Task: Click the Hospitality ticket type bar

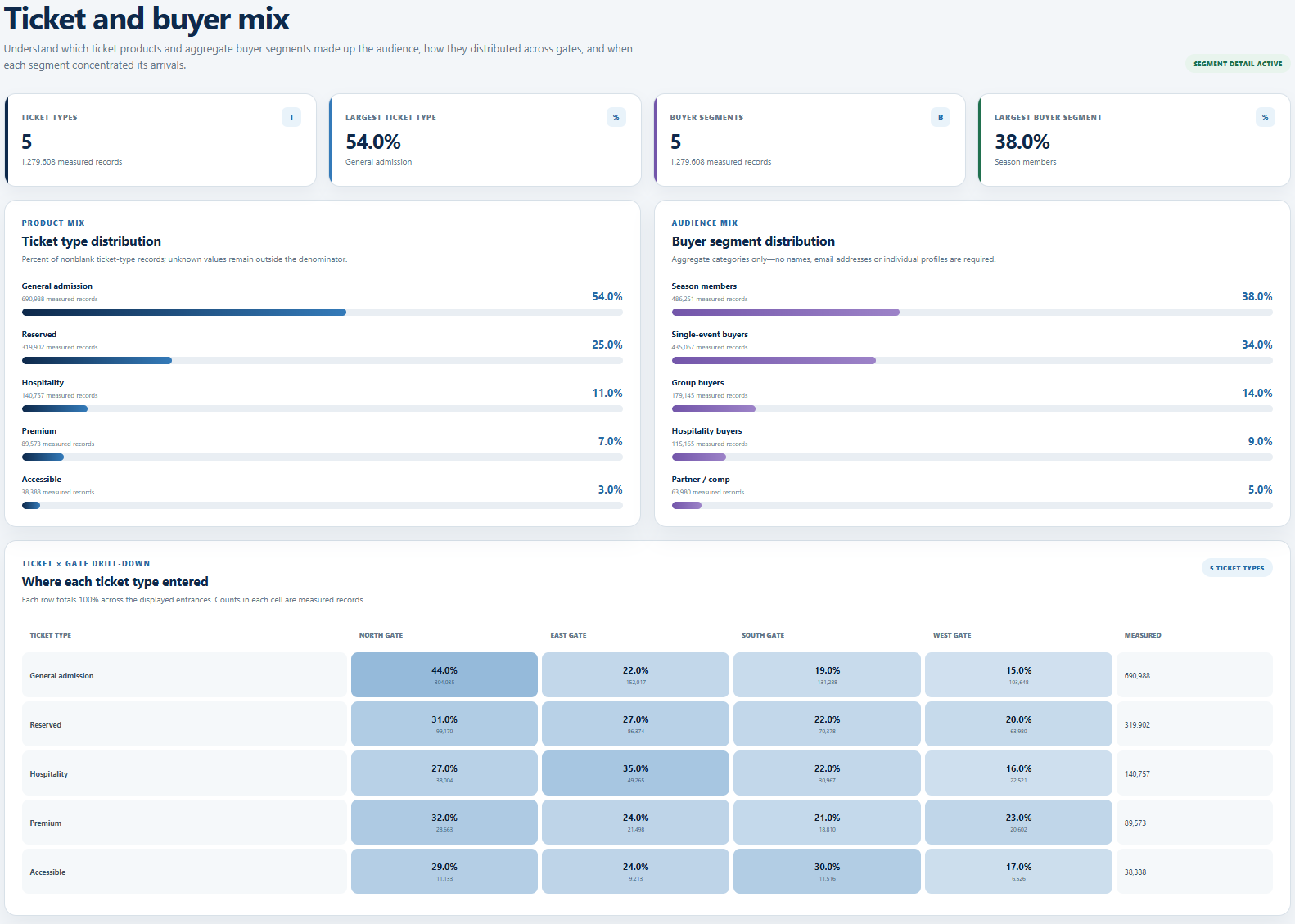Action: pyautogui.click(x=323, y=409)
